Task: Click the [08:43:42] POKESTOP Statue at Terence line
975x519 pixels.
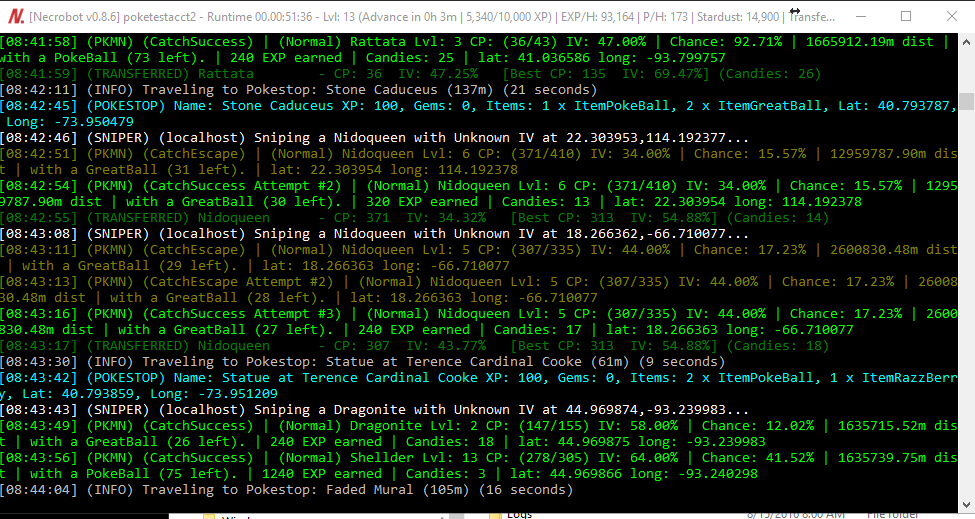Action: [478, 386]
